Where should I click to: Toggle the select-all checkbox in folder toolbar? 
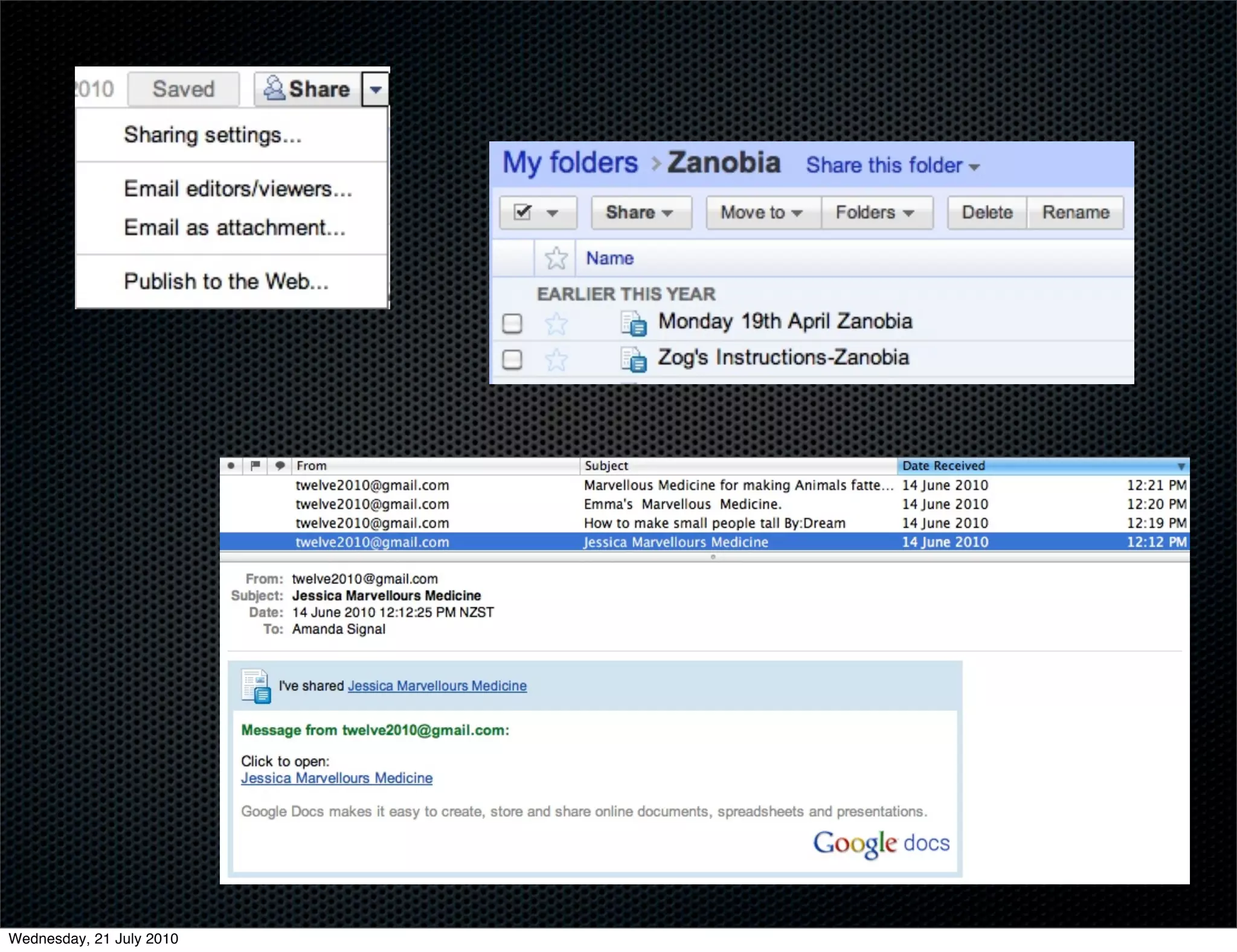522,213
